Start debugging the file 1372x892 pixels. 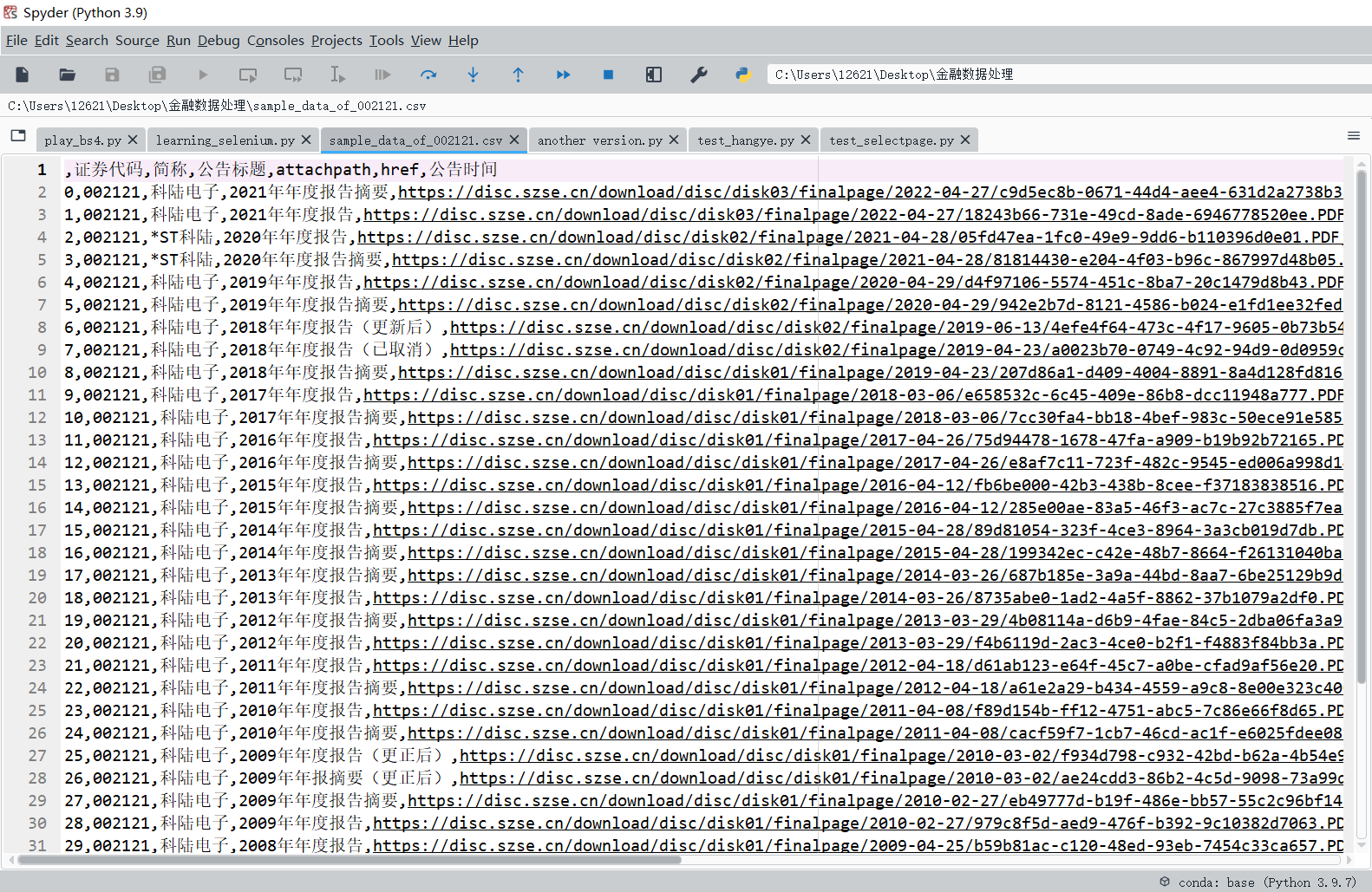pyautogui.click(x=382, y=75)
